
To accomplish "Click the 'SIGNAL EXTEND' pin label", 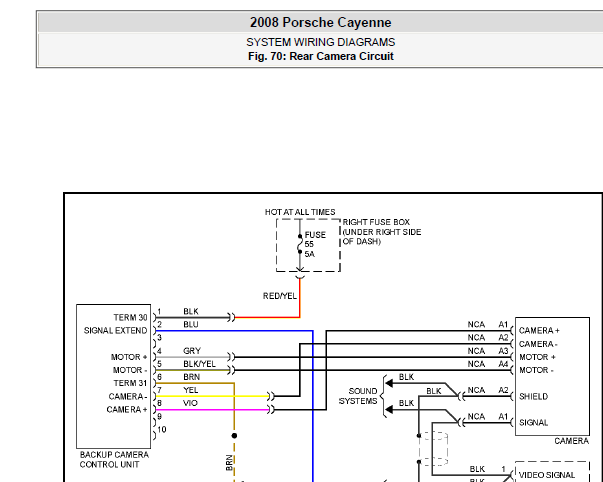I will [x=115, y=330].
